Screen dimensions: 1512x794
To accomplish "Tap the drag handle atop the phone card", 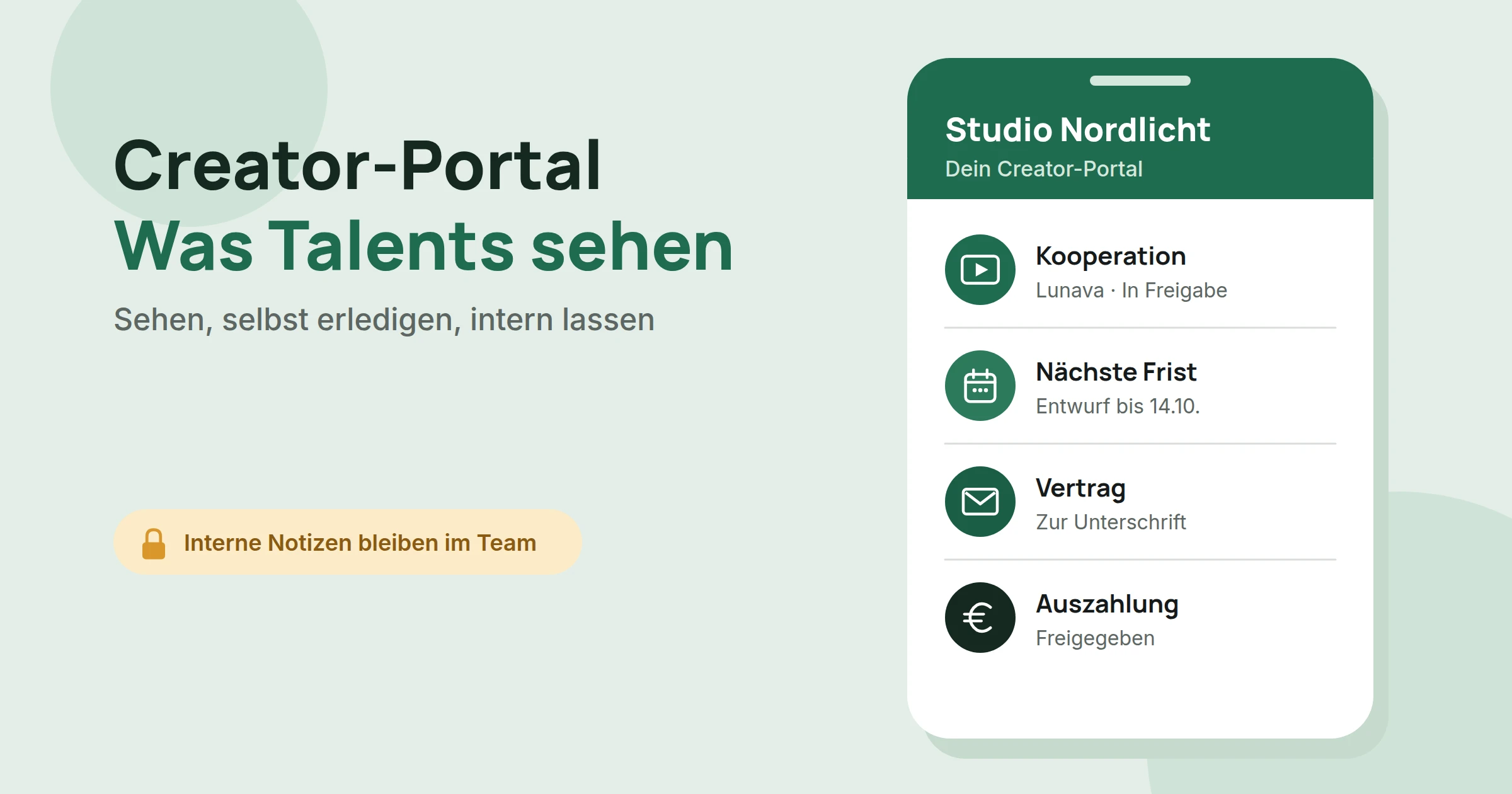I will tap(1140, 81).
